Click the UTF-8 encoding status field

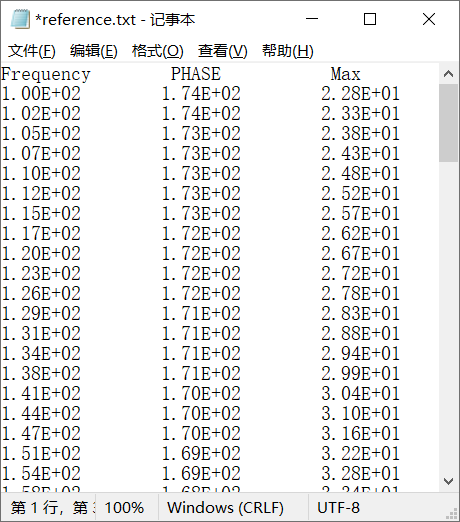[338, 508]
